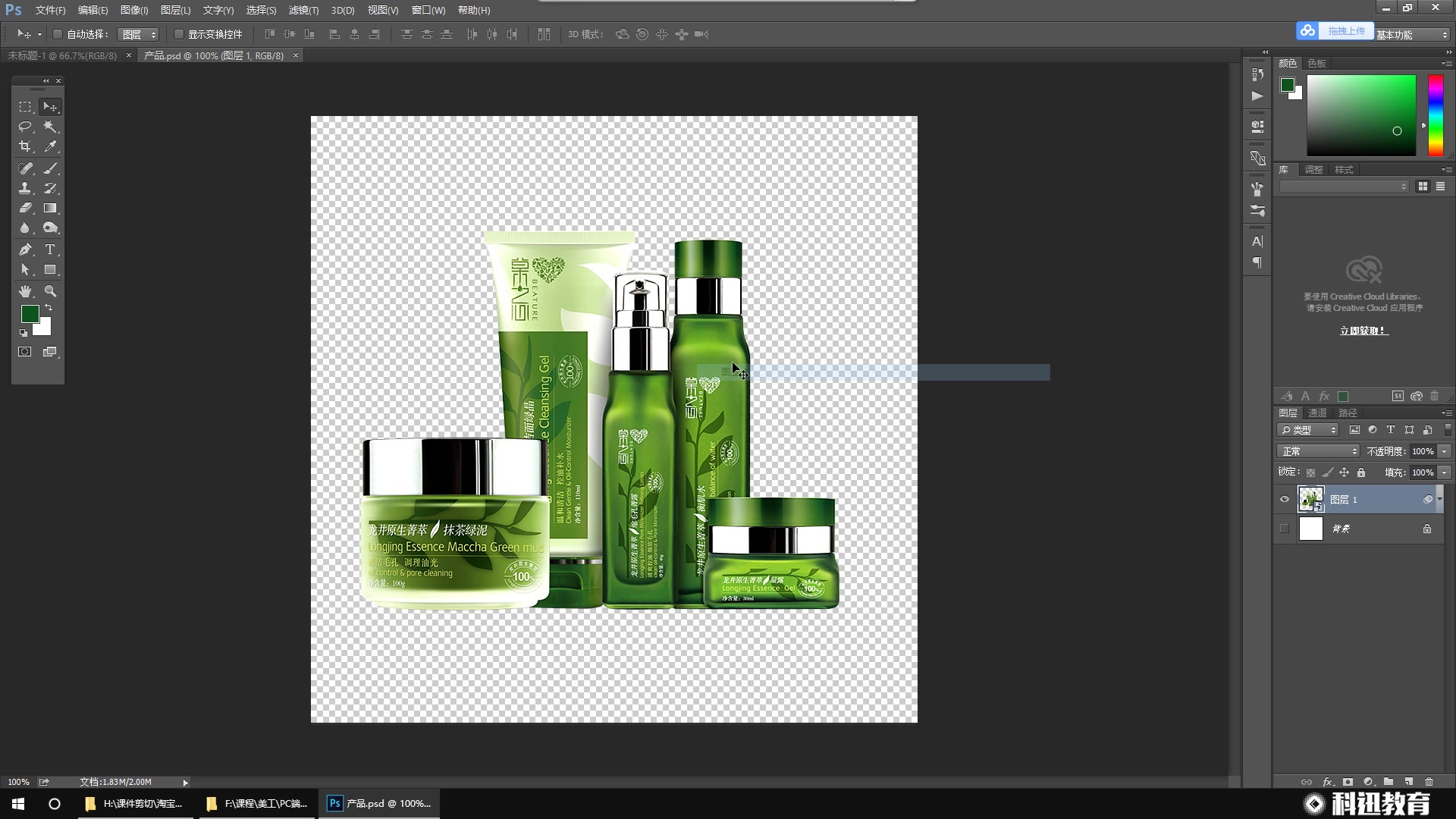The height and width of the screenshot is (819, 1456).
Task: Open the Color panel flyout menu
Action: (x=1446, y=64)
